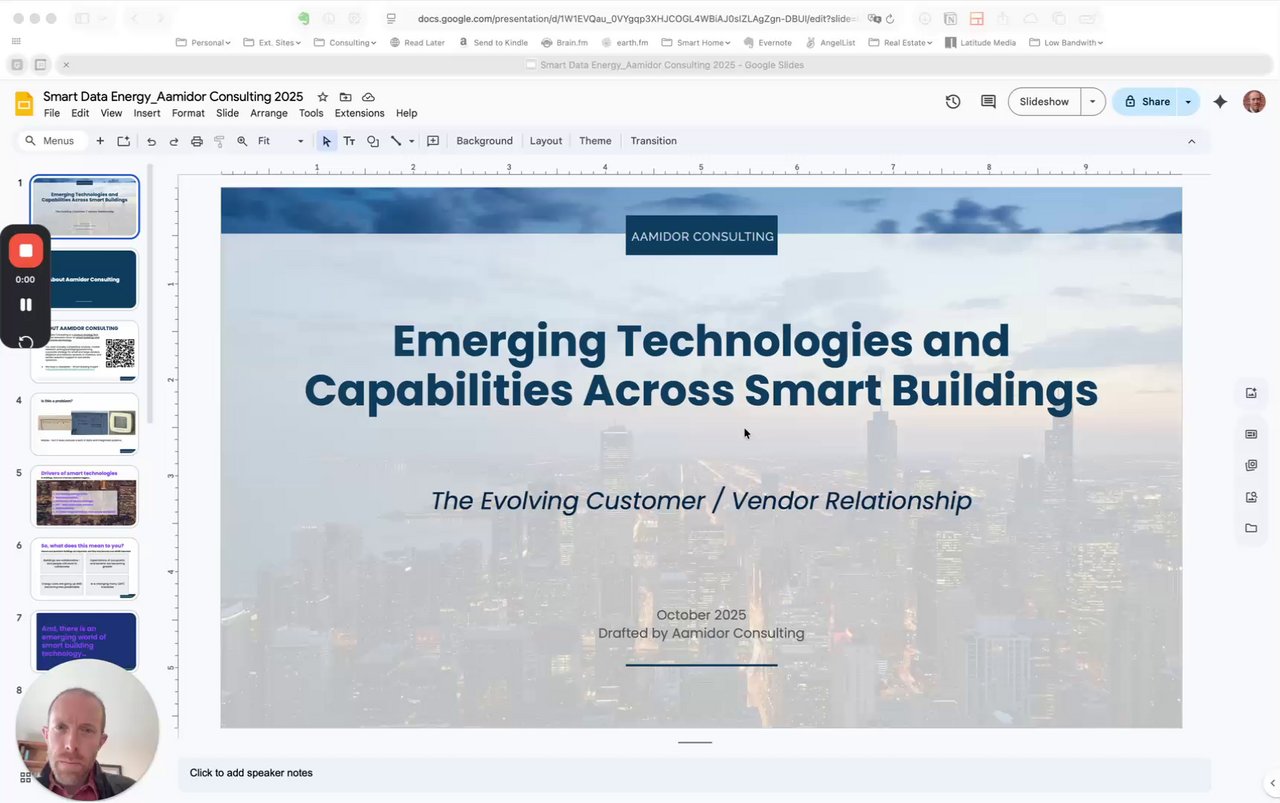Click the top icon in the right side panel
The height and width of the screenshot is (803, 1280).
coord(1251,393)
